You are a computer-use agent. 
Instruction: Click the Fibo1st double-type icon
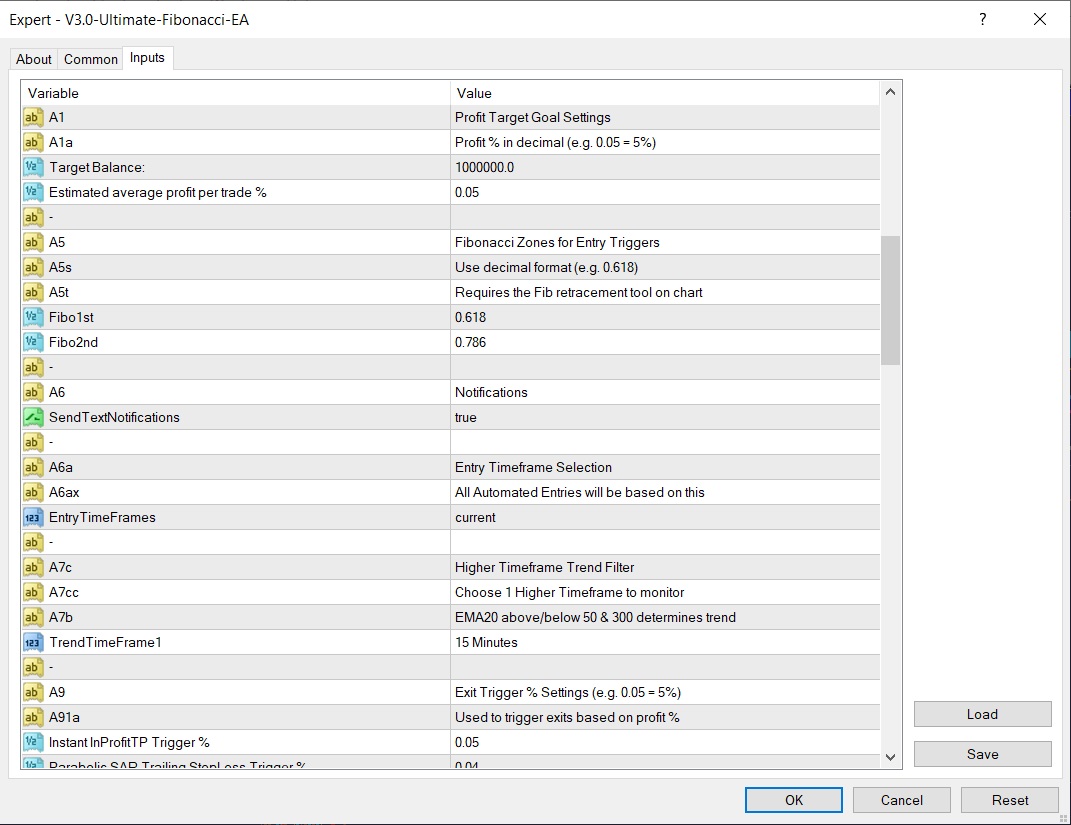click(33, 317)
